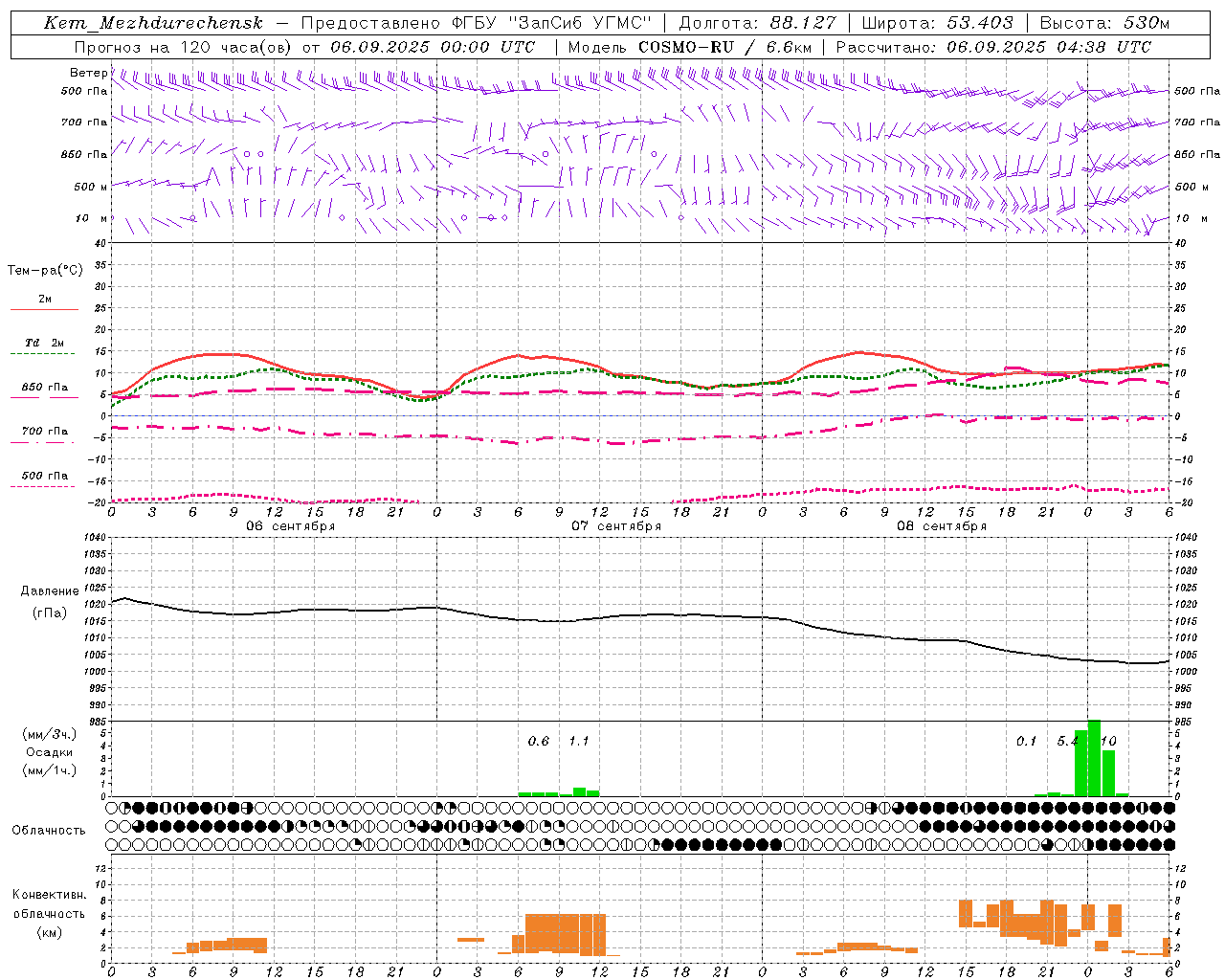1225x980 pixels.
Task: Click the 0.6 precipitation value
Action: coord(539,742)
